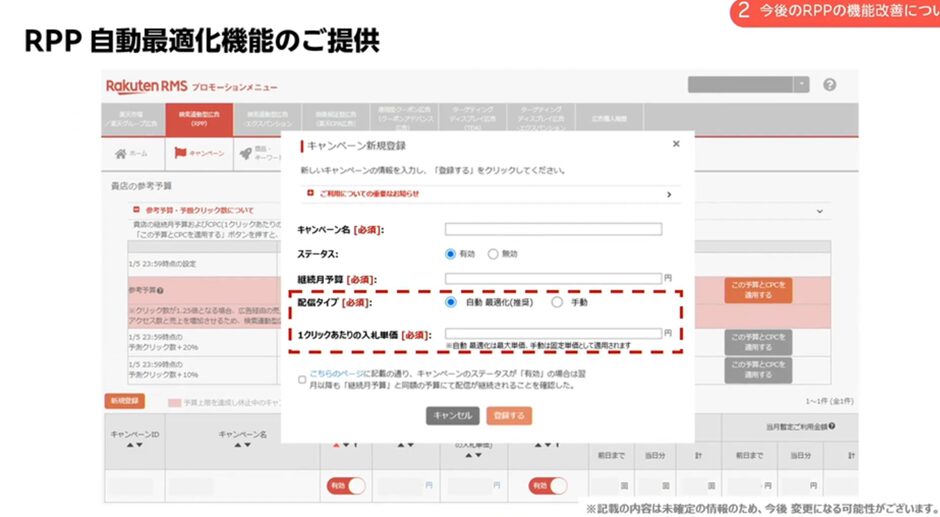Click sort arrows under キャンペーンID column
The width and height of the screenshot is (940, 517).
tap(133, 445)
